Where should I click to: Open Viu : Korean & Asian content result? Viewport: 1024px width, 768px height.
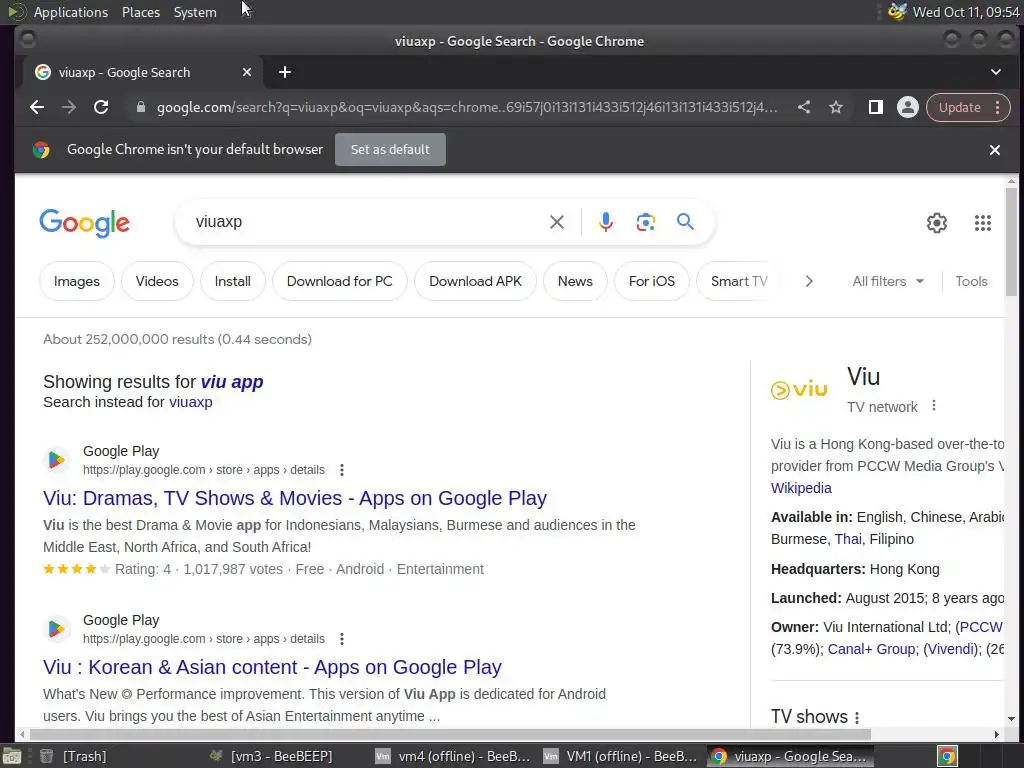pos(272,667)
